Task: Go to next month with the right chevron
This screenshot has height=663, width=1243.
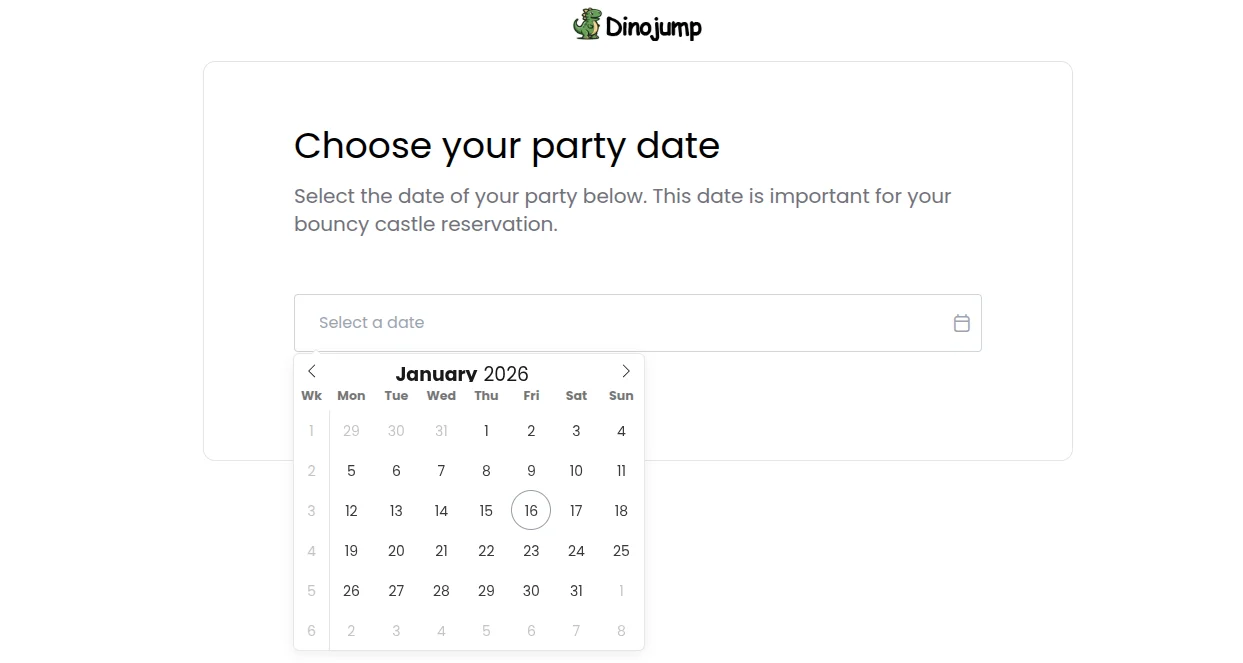Action: pyautogui.click(x=626, y=371)
